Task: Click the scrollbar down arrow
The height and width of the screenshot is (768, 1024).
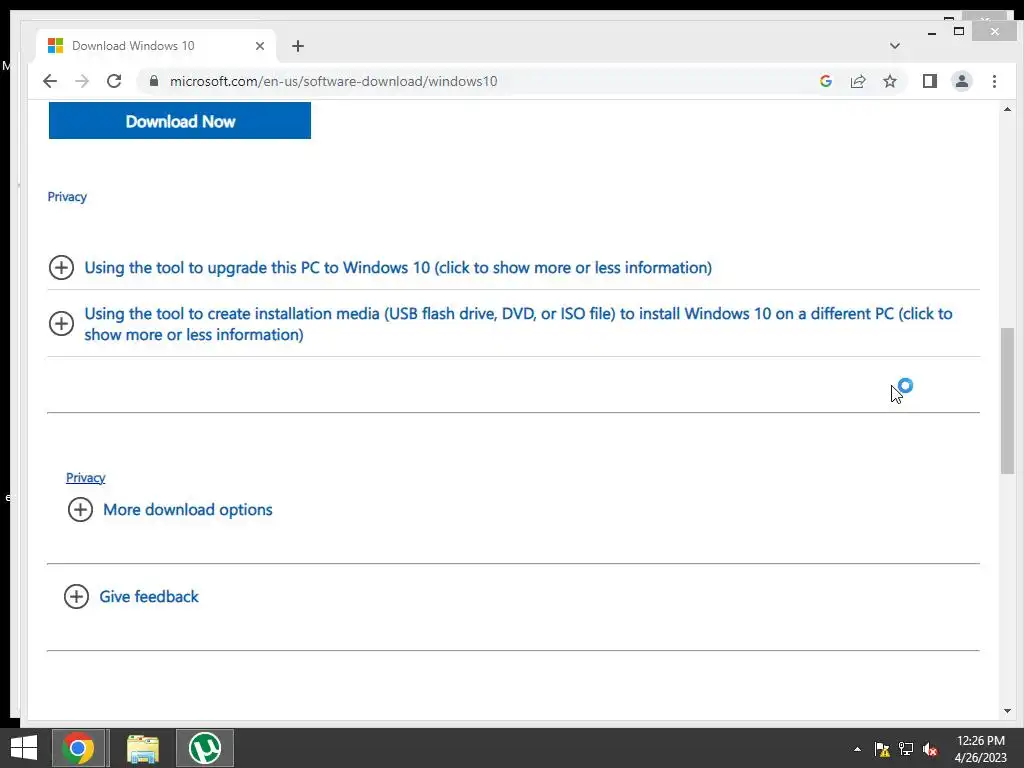Action: click(1007, 711)
